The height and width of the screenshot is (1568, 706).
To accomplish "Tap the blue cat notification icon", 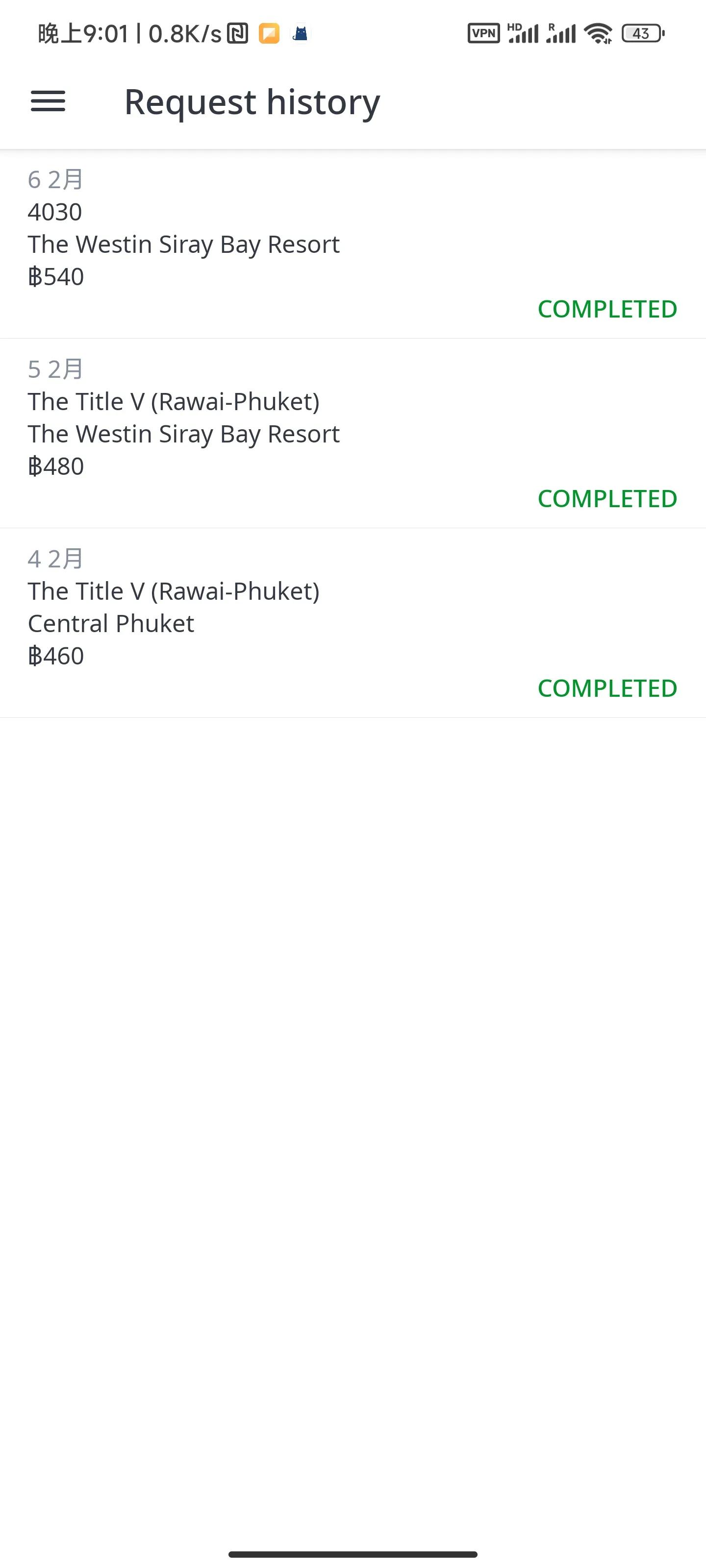I will click(301, 33).
